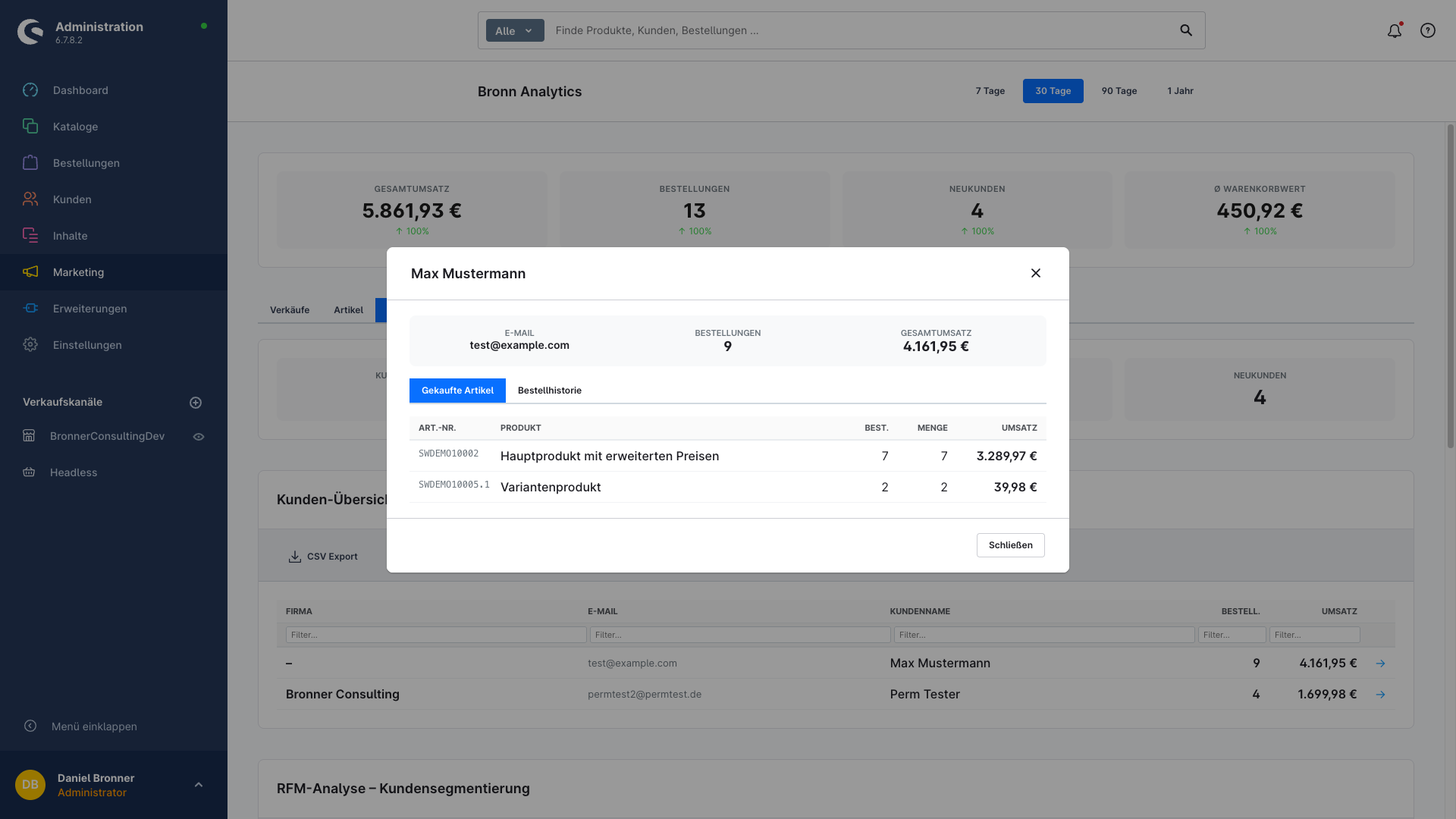Click the Kunden people icon
Screen dimensions: 1456x819
(x=30, y=199)
